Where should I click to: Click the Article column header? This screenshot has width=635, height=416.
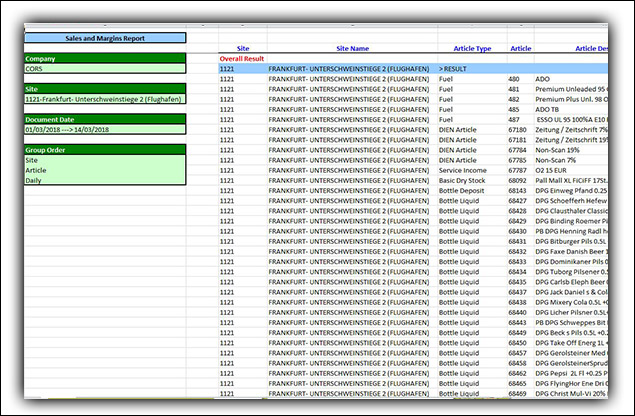tap(520, 48)
